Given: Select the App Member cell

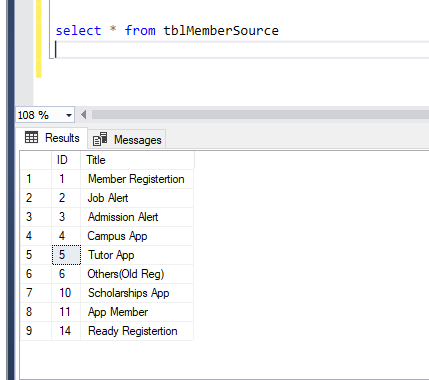Looking at the screenshot, I should click(137, 312).
